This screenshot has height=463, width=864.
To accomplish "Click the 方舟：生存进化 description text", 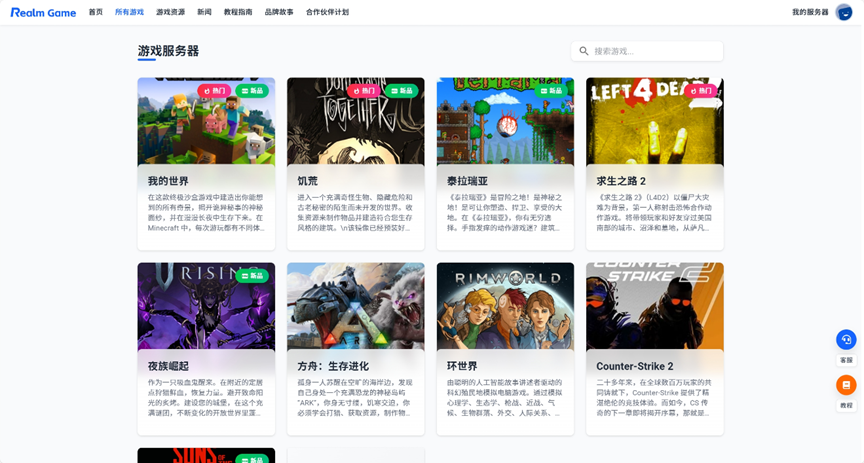I will [355, 397].
